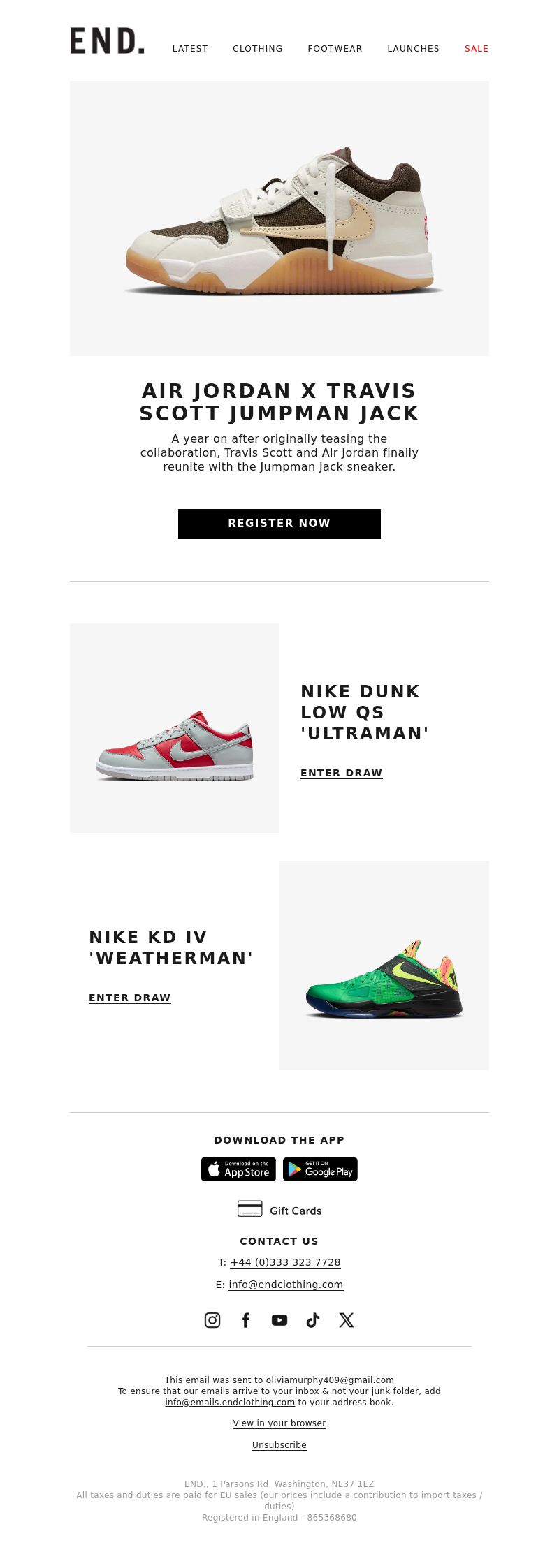This screenshot has height=1568, width=559.
Task: Open the TikTok icon link
Action: 313,1319
